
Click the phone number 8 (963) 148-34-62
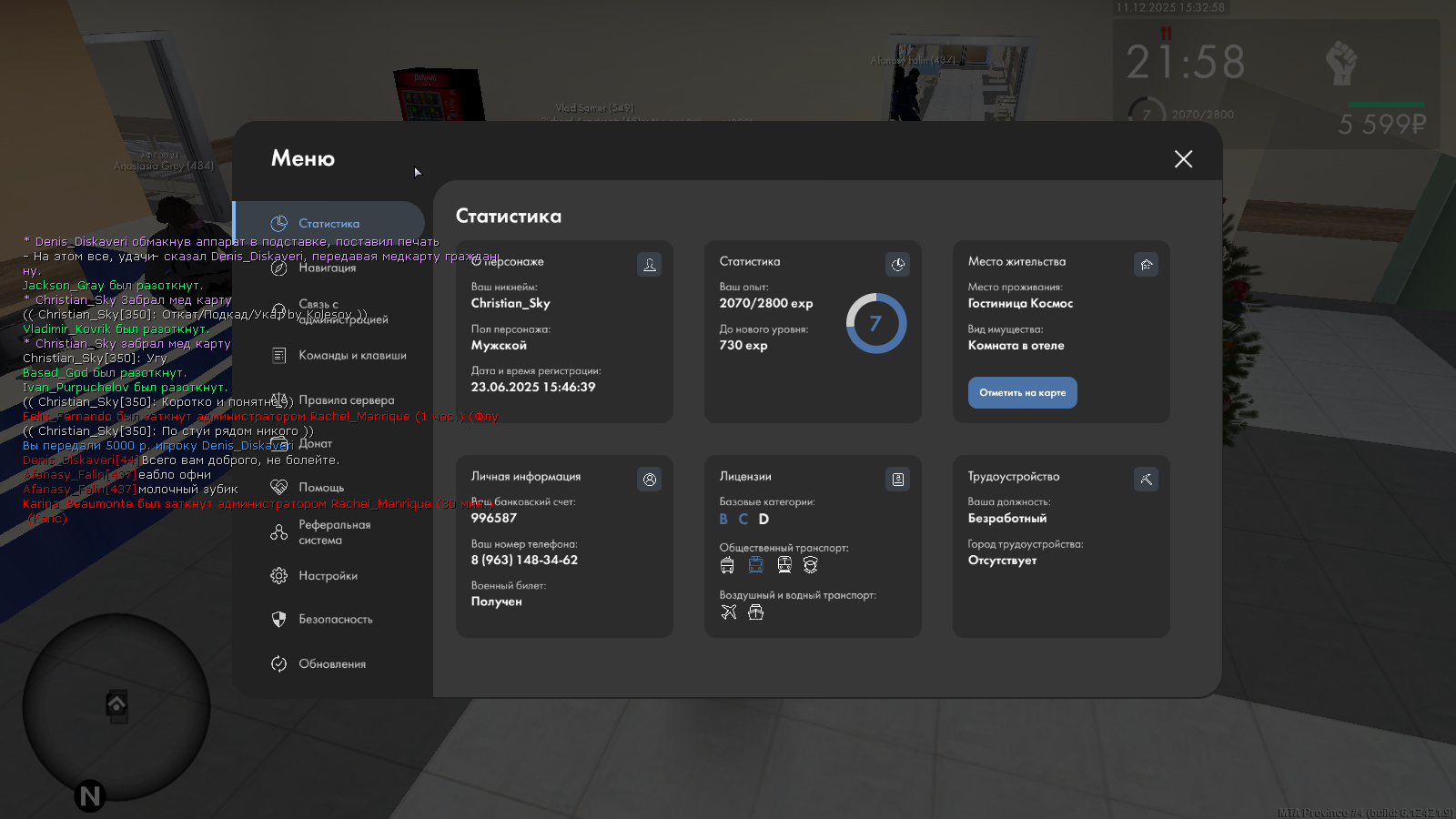tap(524, 560)
